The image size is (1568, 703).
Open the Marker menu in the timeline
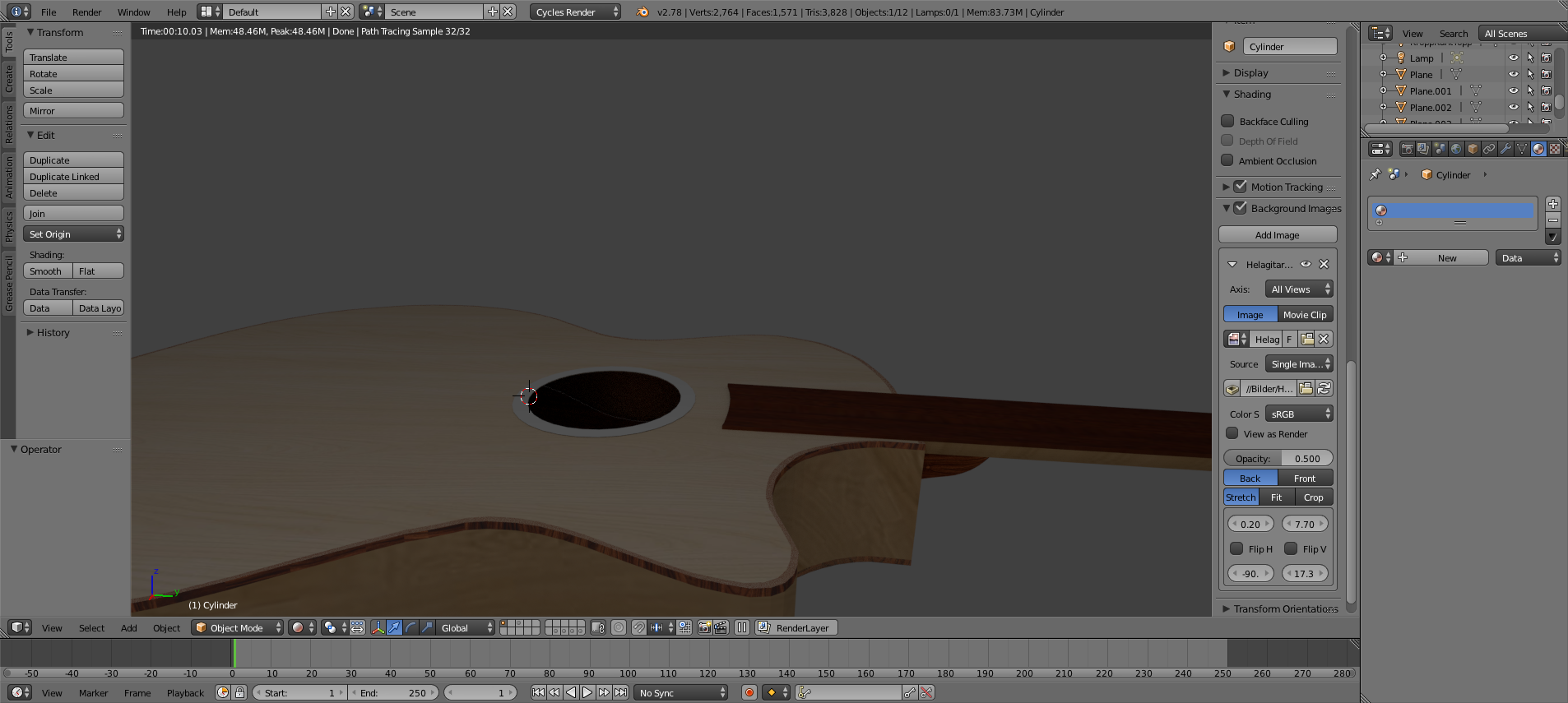tap(93, 692)
